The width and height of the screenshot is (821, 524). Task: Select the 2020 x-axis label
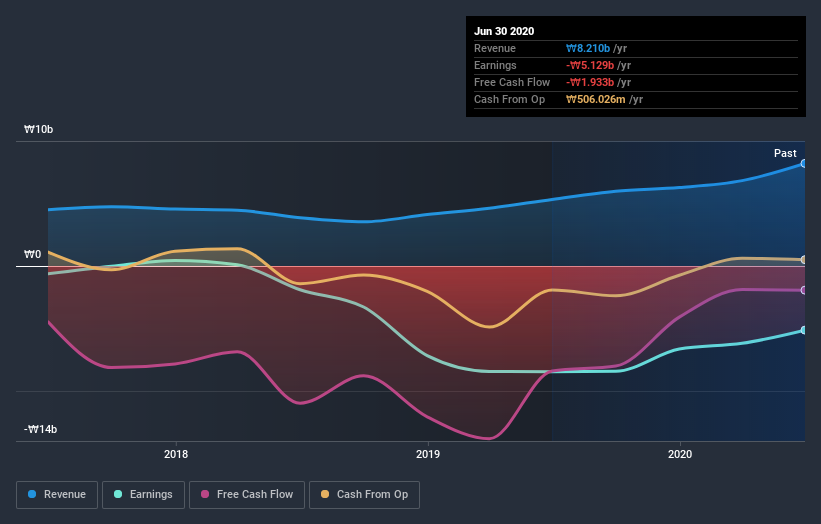680,454
